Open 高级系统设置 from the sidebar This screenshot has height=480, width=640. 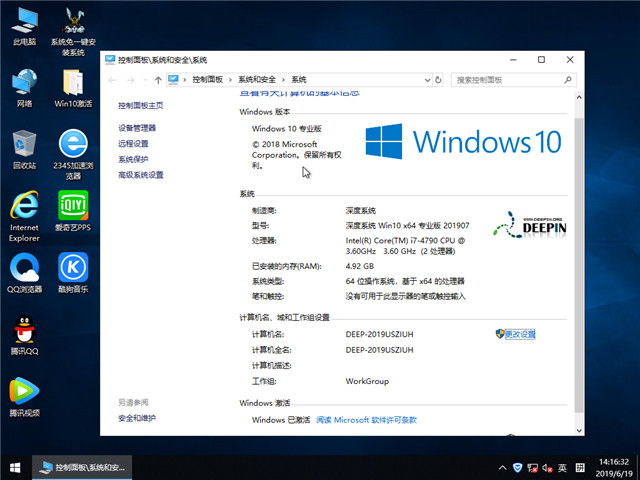tap(141, 175)
